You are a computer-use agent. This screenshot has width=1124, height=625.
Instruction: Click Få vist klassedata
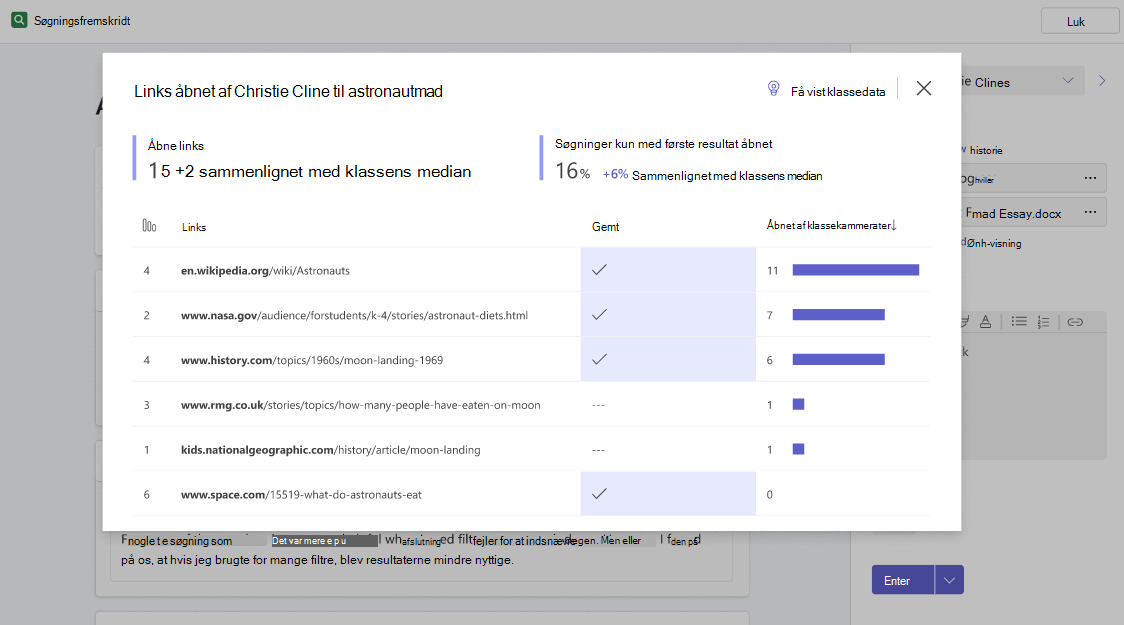838,92
